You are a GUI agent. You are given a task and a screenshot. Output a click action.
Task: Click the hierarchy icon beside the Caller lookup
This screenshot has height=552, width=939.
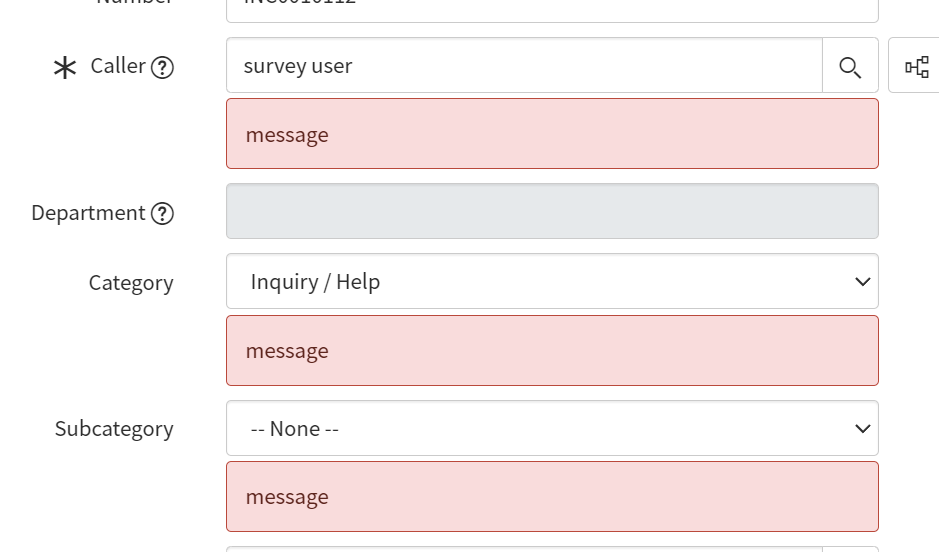click(x=916, y=67)
